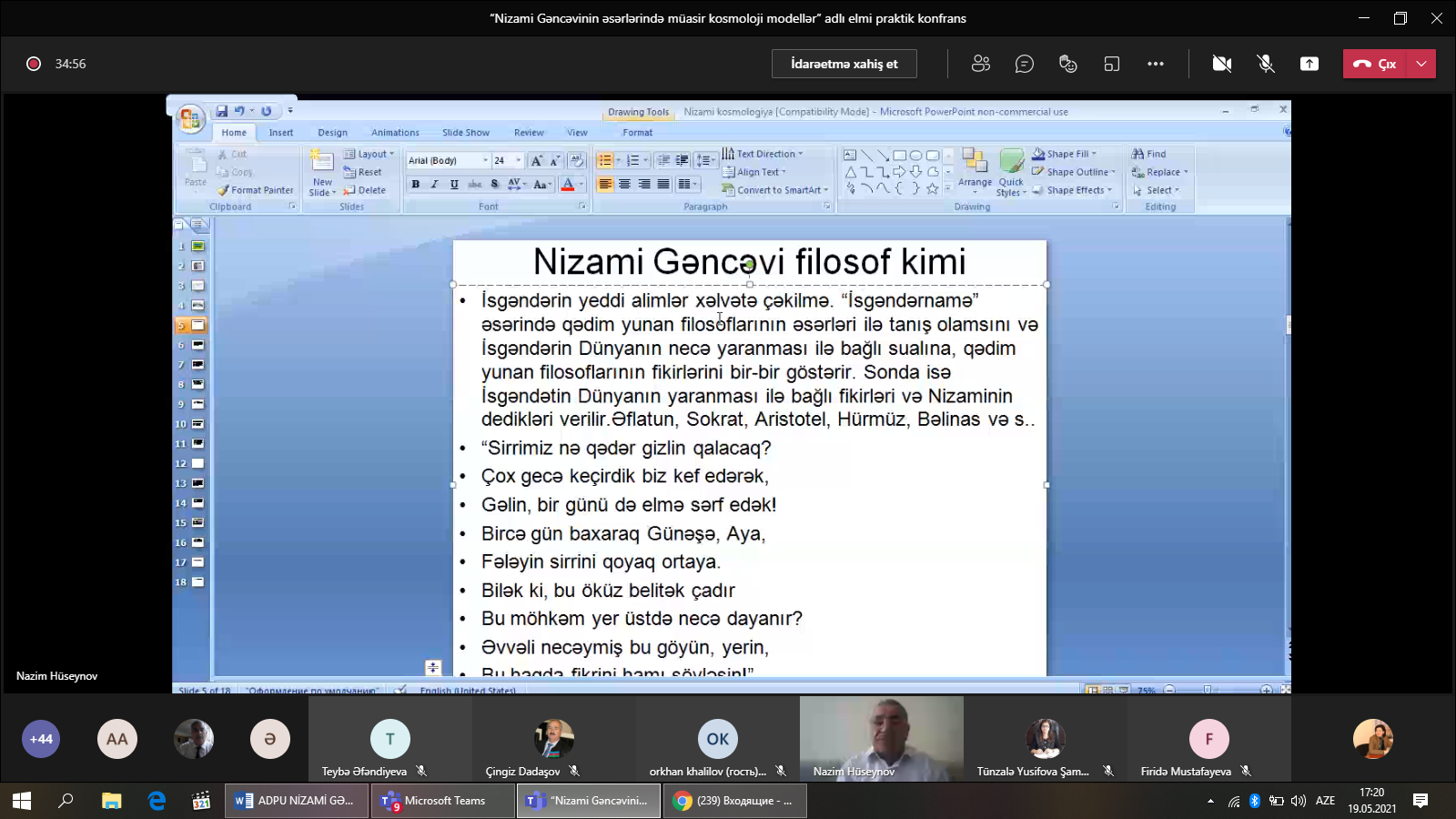Open the reactions and raise hand menu

coord(1067,64)
